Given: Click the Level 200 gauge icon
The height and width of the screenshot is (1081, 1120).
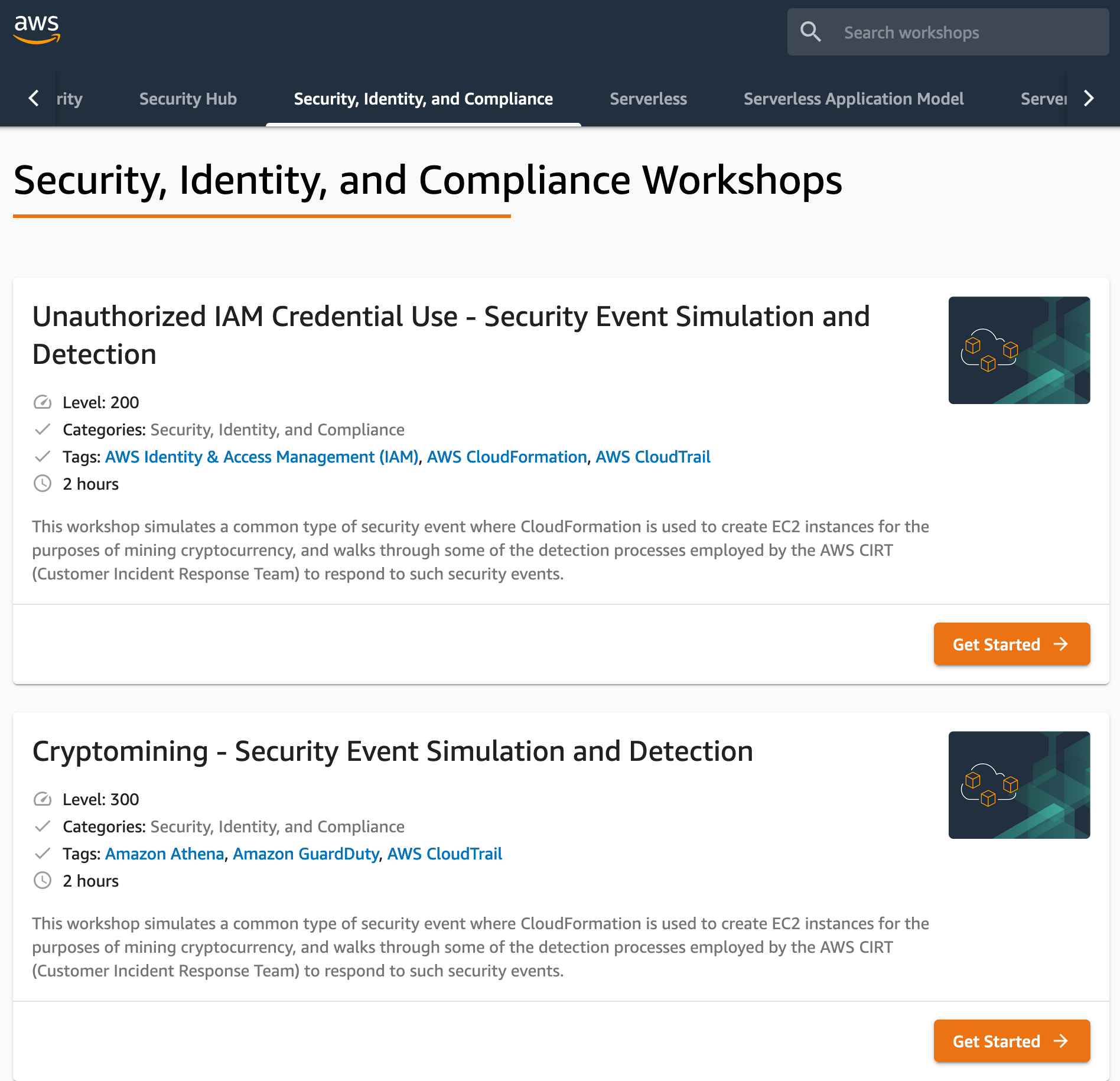Looking at the screenshot, I should (x=43, y=402).
